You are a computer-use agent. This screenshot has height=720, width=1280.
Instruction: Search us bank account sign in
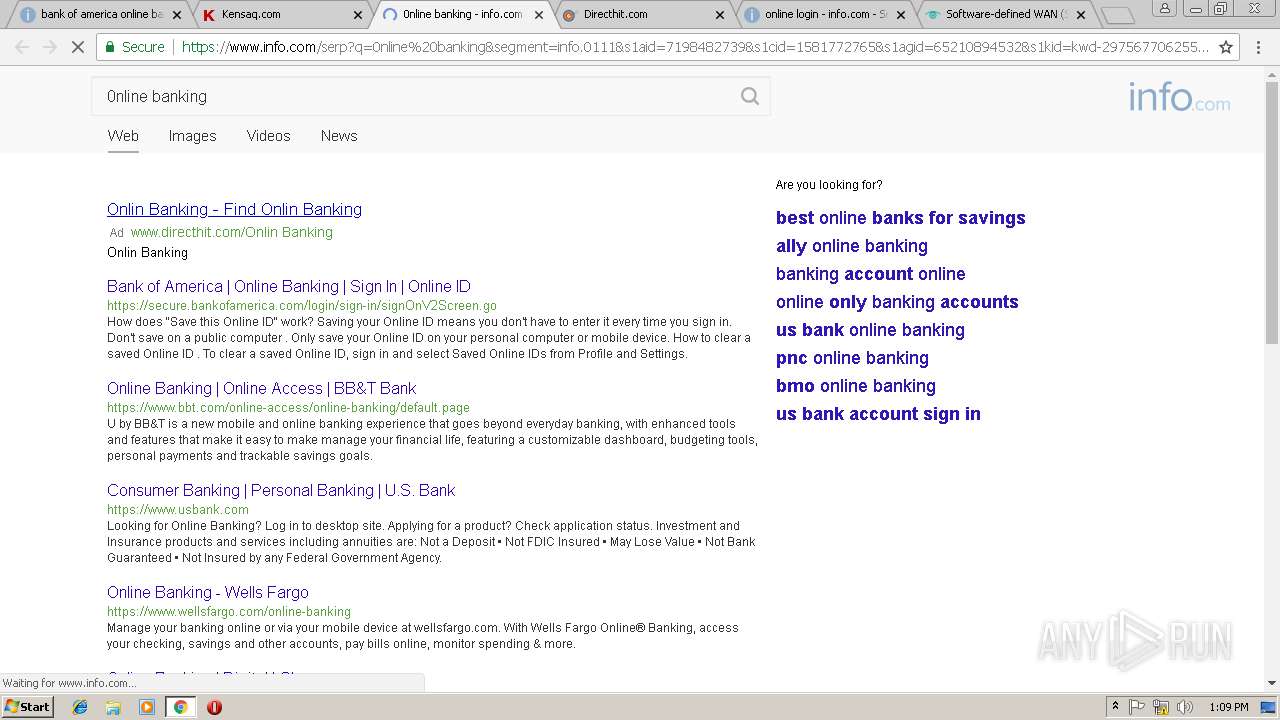878,414
